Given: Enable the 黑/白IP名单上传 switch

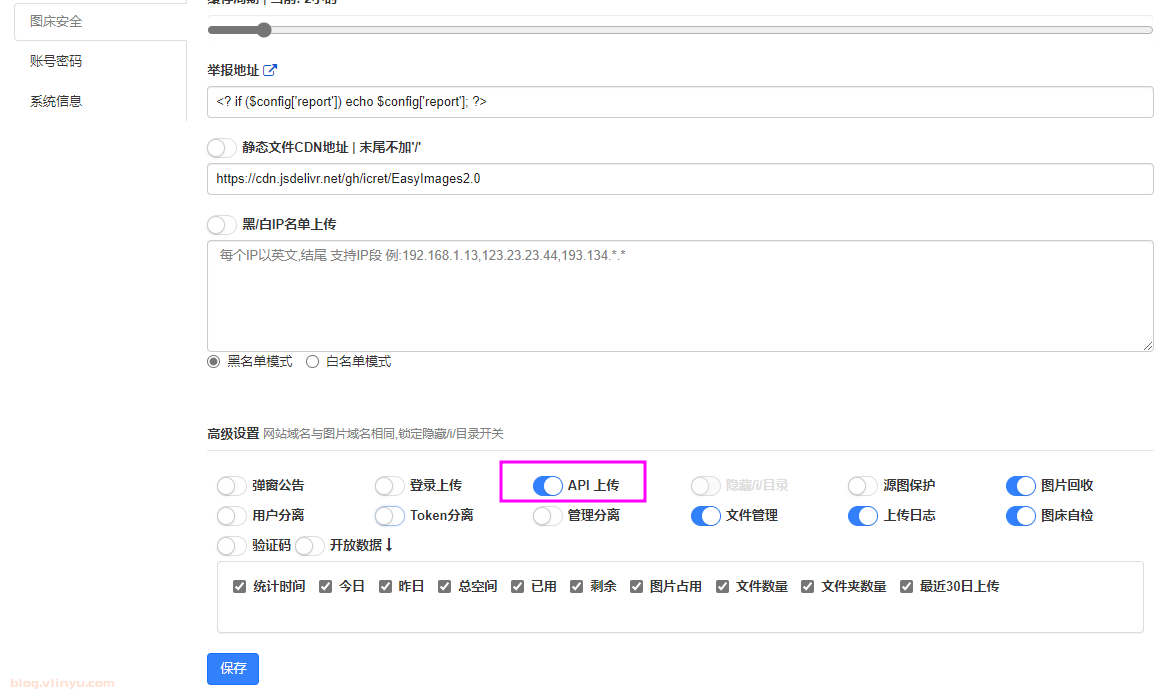Looking at the screenshot, I should click(x=222, y=224).
